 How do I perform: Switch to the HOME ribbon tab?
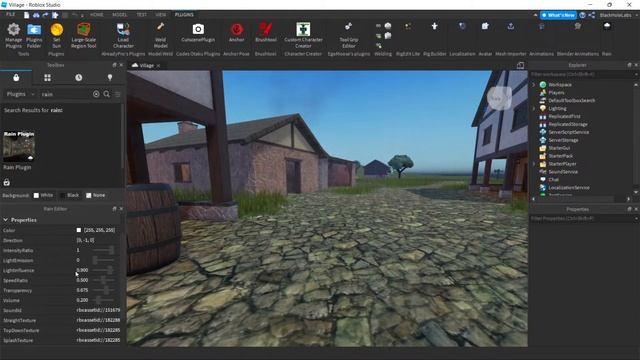(x=97, y=15)
